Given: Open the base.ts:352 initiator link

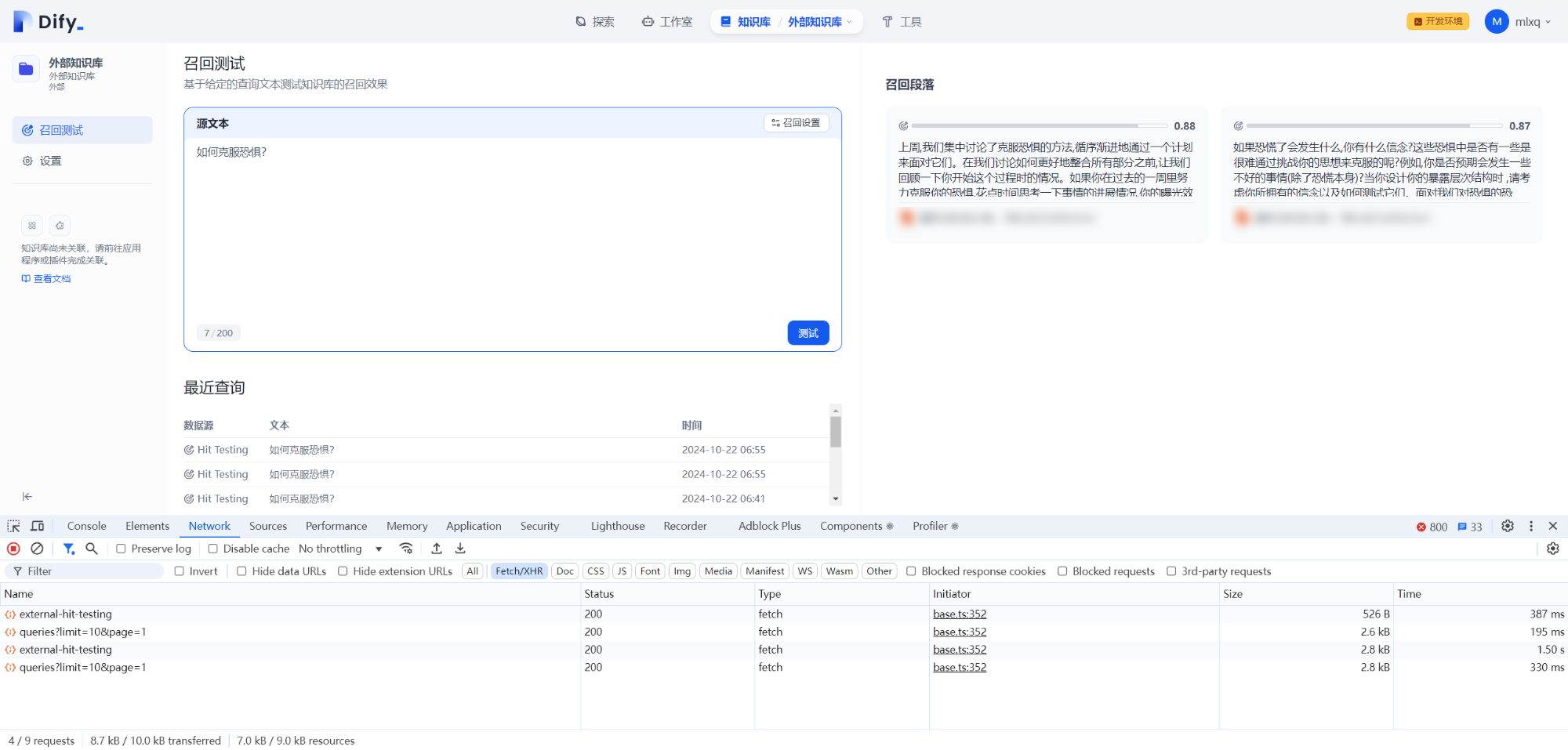Looking at the screenshot, I should pyautogui.click(x=959, y=614).
